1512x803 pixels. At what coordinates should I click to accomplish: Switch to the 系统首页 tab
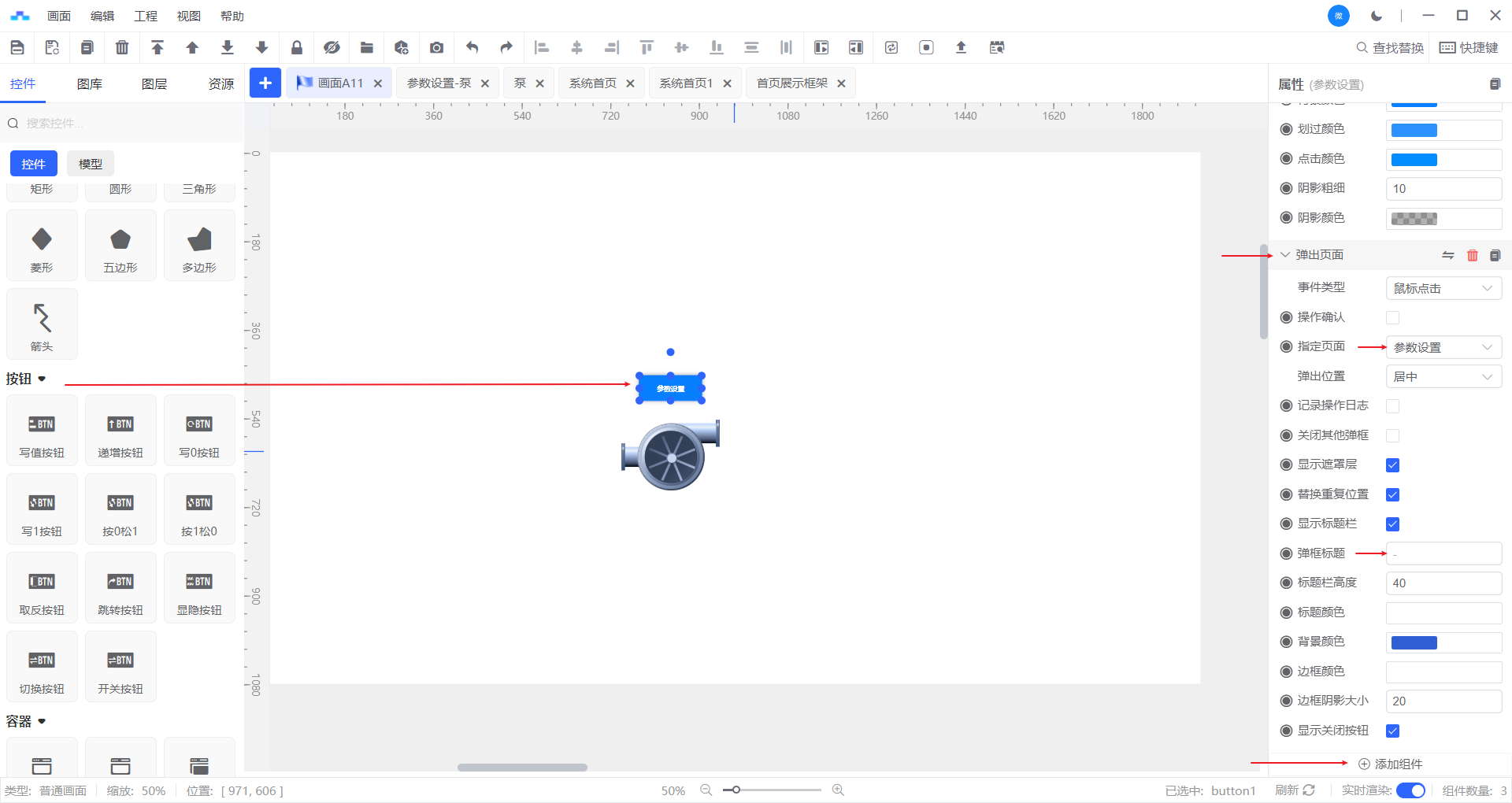click(593, 83)
